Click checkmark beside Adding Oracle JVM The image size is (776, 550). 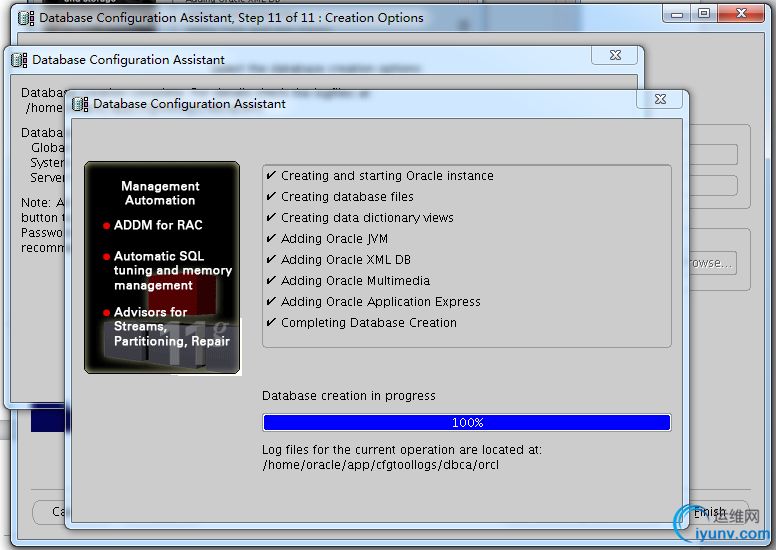point(271,239)
